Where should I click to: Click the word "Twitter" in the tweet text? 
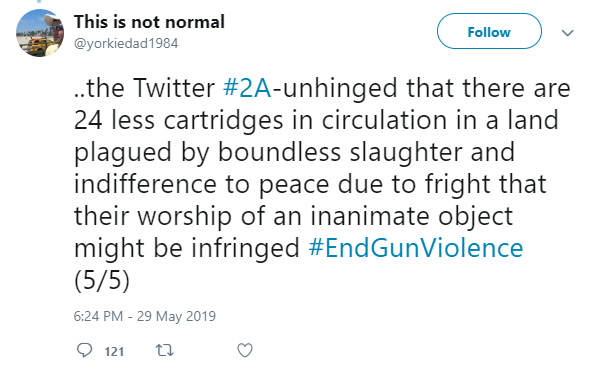[174, 88]
